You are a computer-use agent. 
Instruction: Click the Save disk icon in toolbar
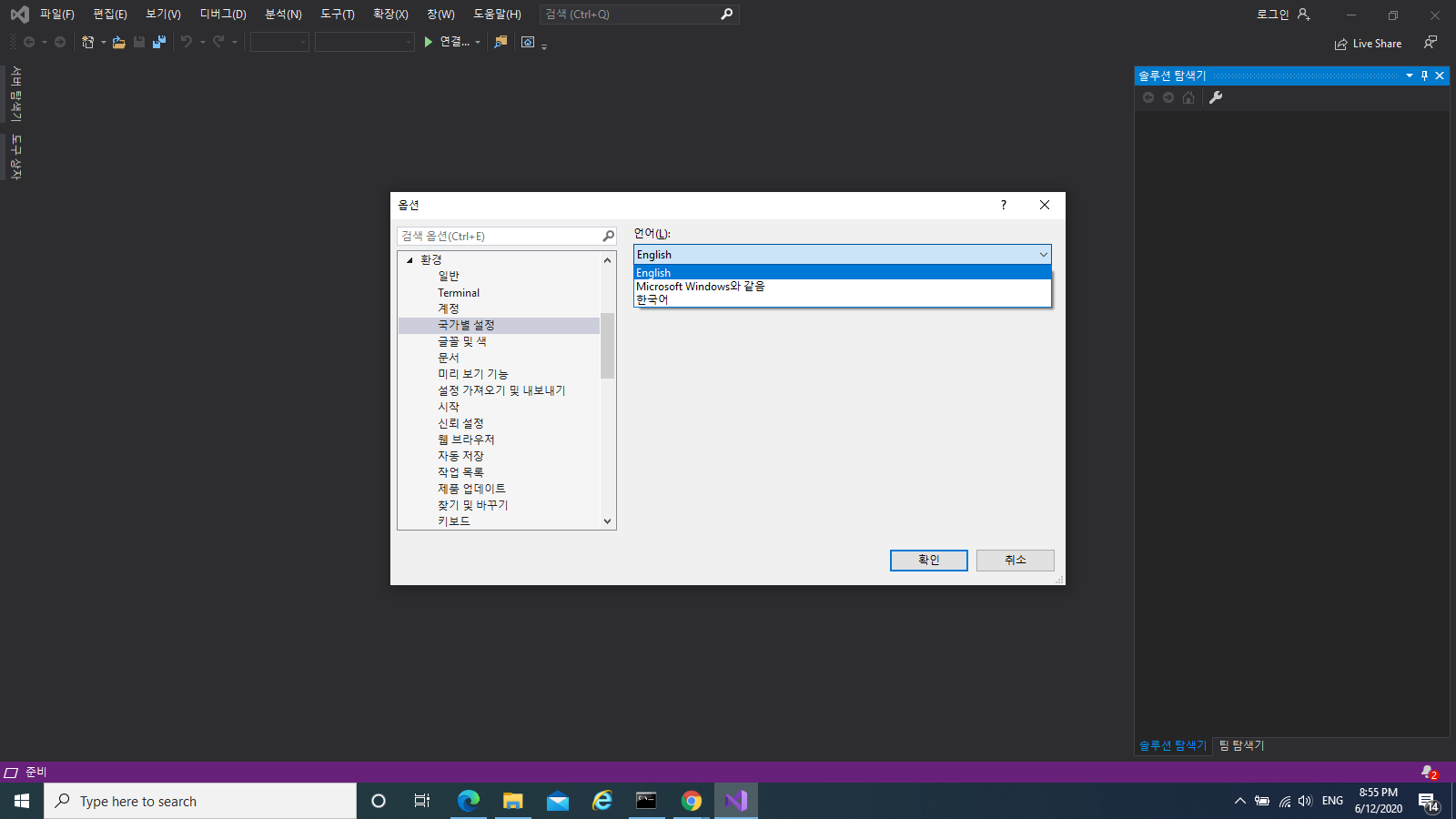[x=139, y=42]
